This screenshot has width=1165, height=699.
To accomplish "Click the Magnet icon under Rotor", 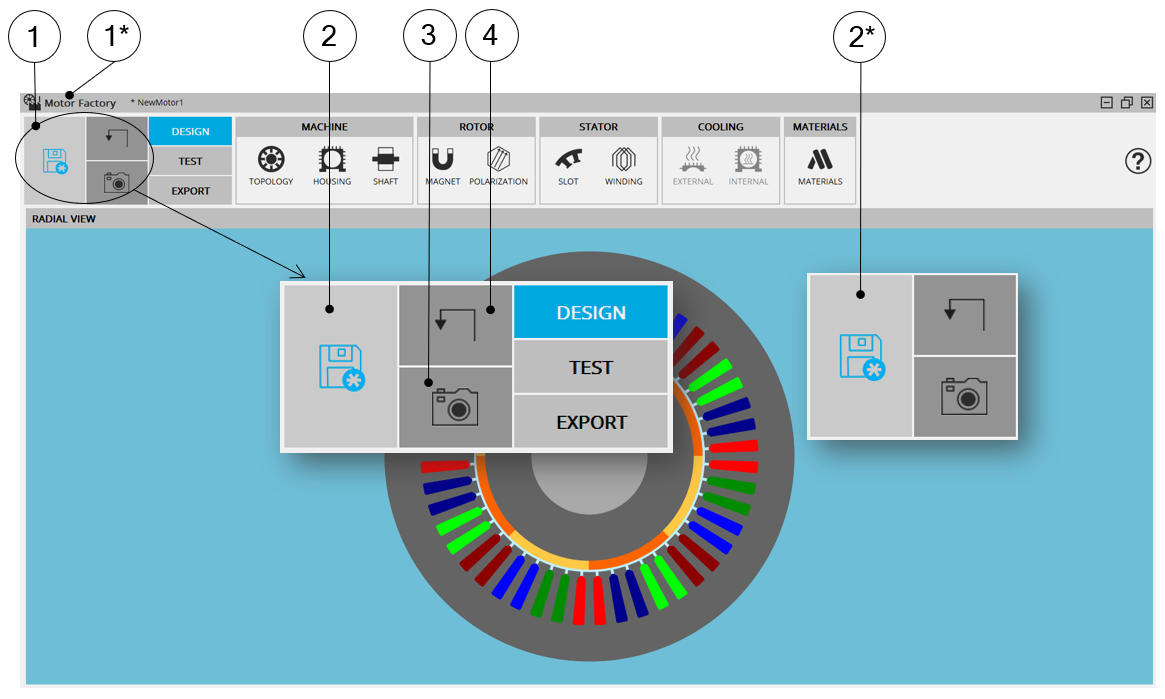I will 442,161.
